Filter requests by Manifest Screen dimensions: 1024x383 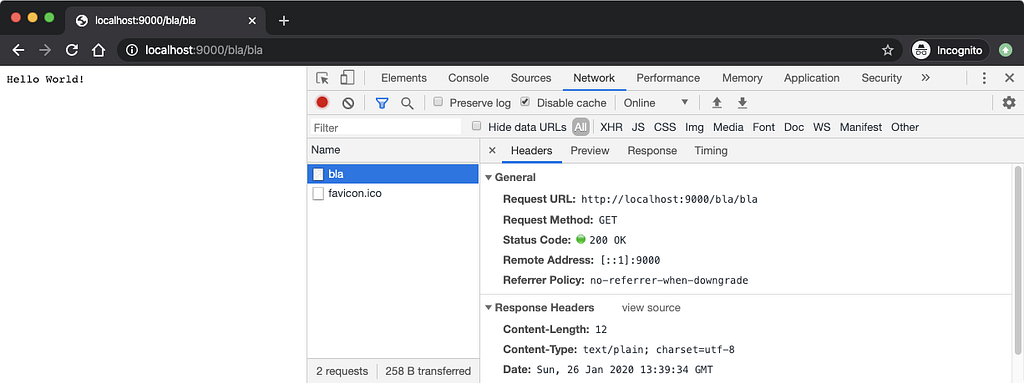[861, 127]
